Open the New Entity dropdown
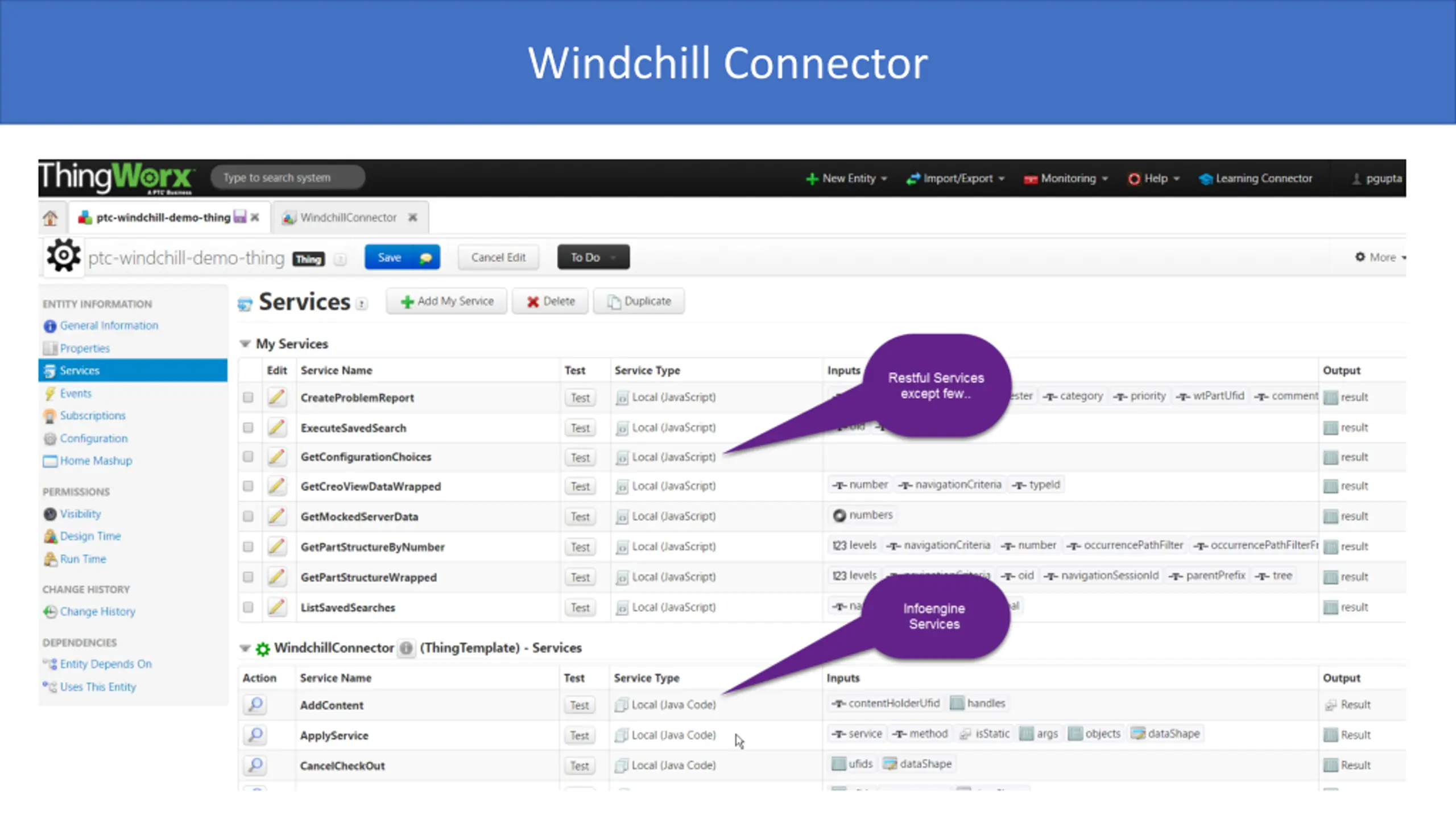Screen dimensions: 1456x819 [x=846, y=179]
